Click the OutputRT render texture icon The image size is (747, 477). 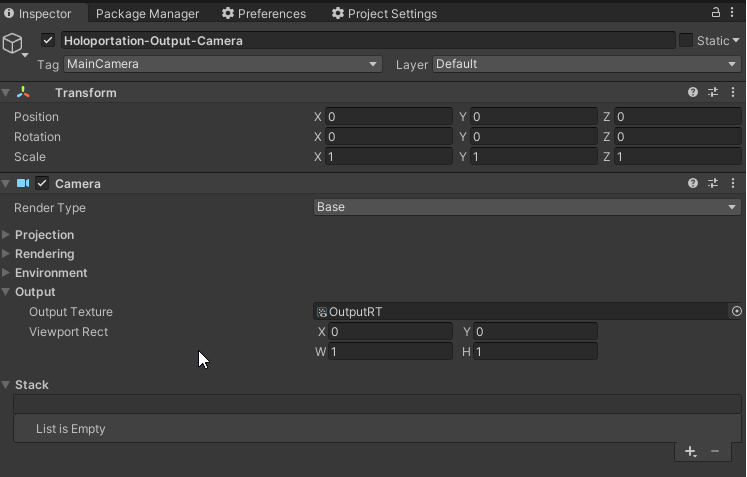coord(322,312)
